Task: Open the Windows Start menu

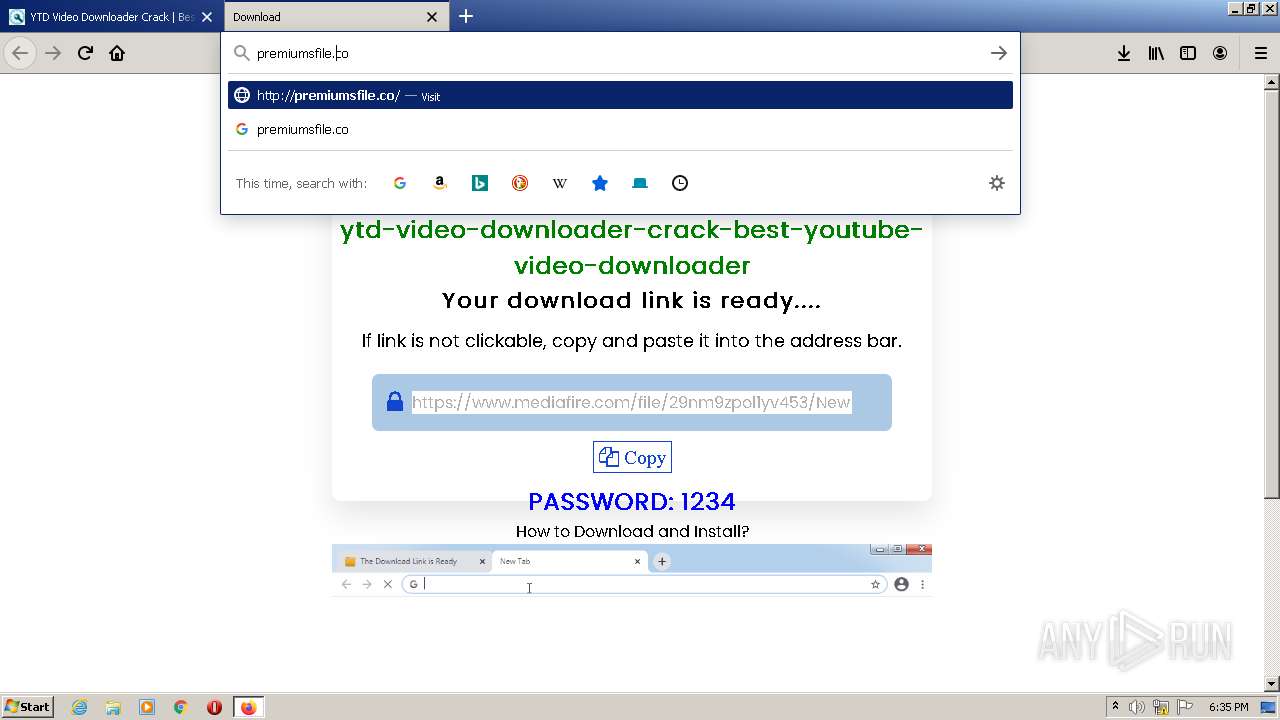Action: click(27, 706)
